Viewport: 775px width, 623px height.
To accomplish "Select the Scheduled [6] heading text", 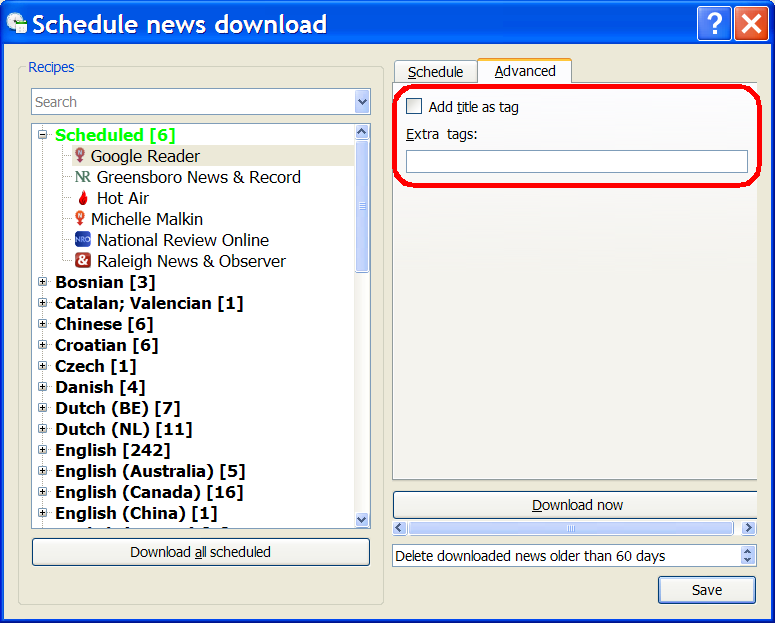I will 115,135.
